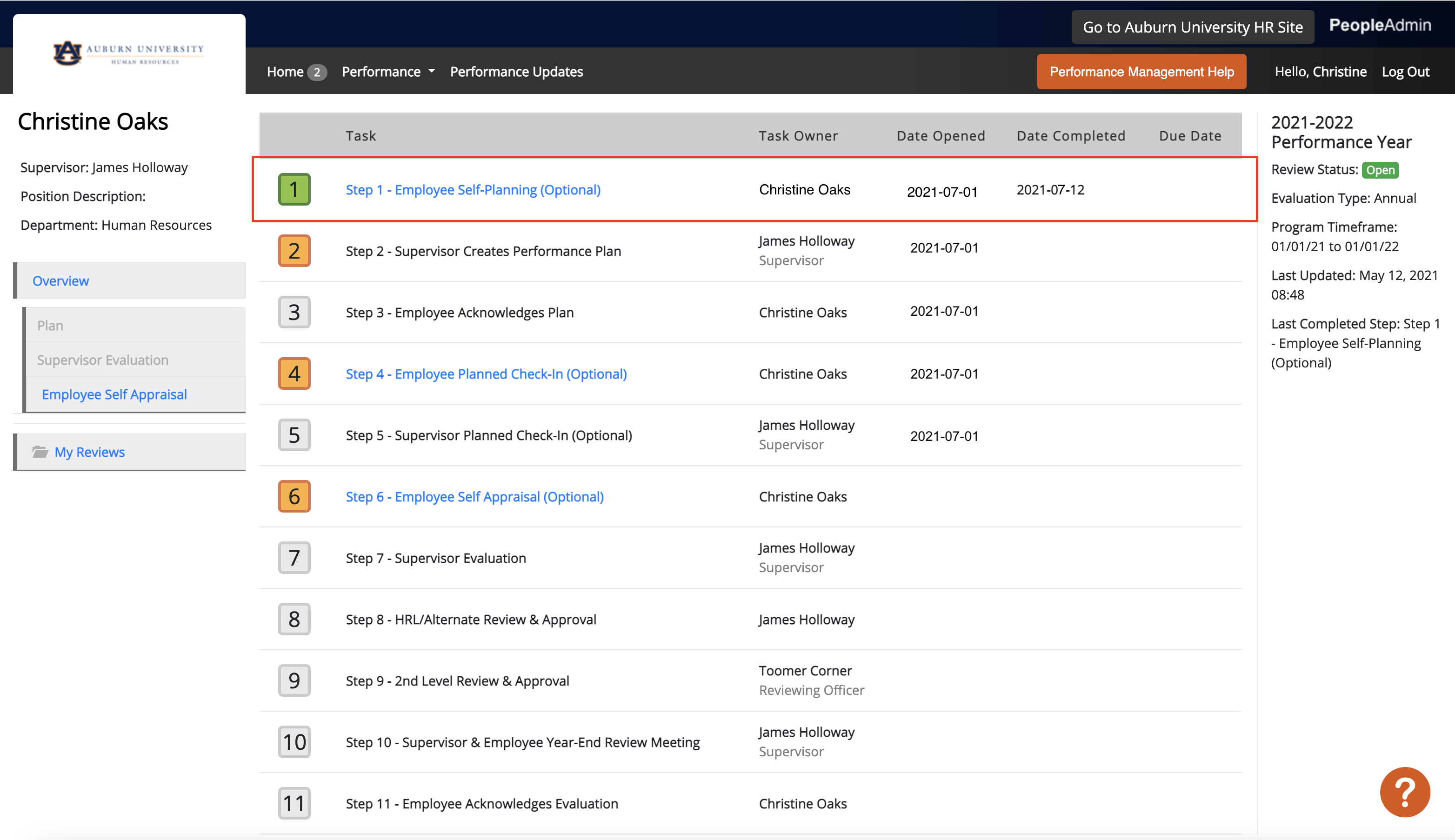The width and height of the screenshot is (1455, 840).
Task: Click Go to Auburn University HR Site
Action: click(1193, 27)
